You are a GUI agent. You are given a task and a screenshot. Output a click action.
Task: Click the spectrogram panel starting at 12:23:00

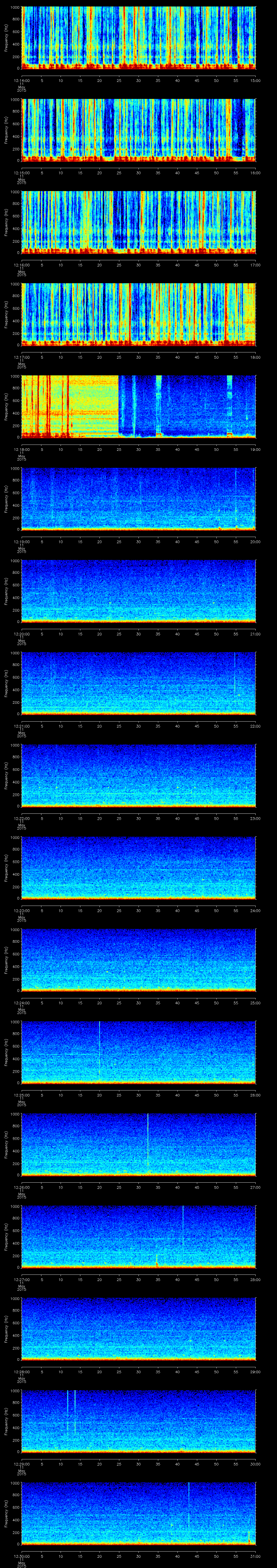click(x=139, y=868)
